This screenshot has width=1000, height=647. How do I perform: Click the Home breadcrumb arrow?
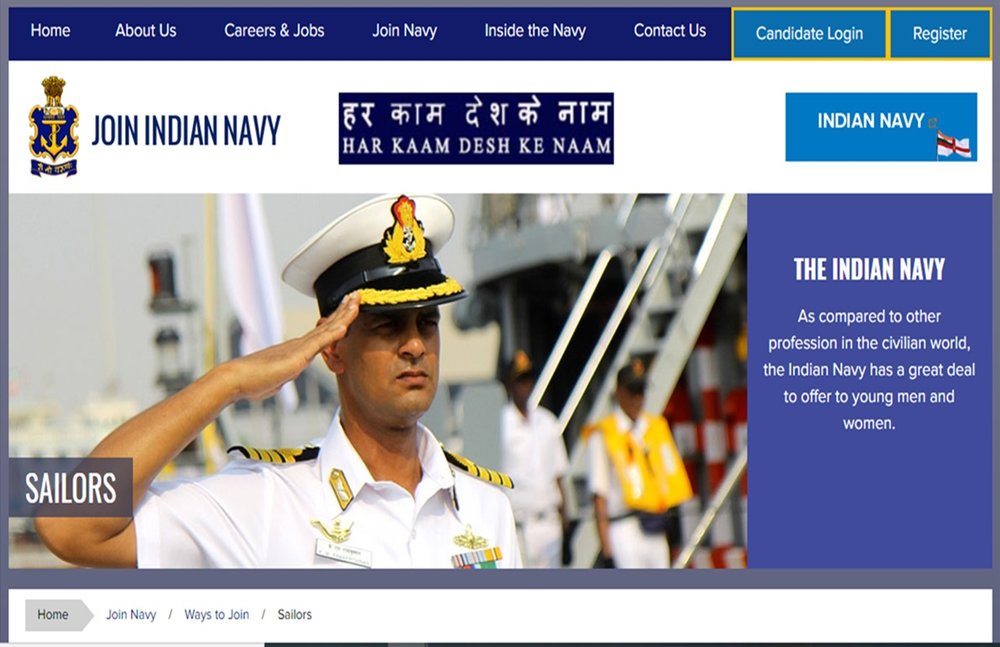point(59,615)
